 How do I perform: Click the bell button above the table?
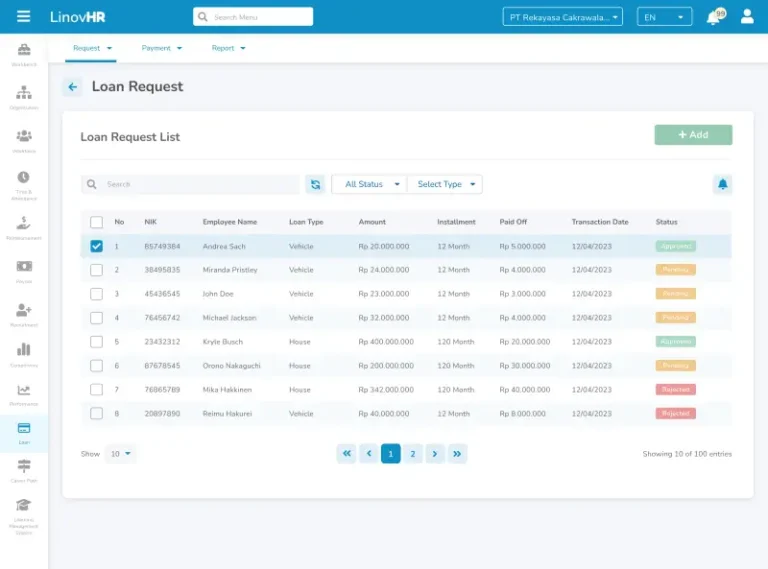click(722, 184)
